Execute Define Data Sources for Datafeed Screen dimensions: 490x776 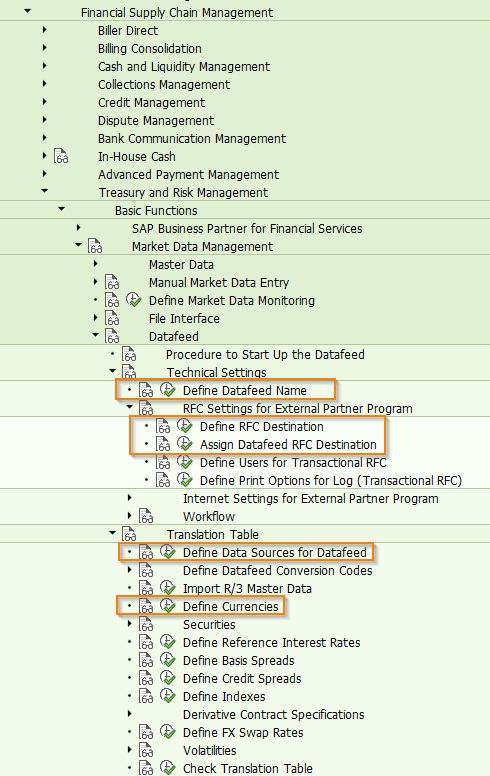(168, 552)
